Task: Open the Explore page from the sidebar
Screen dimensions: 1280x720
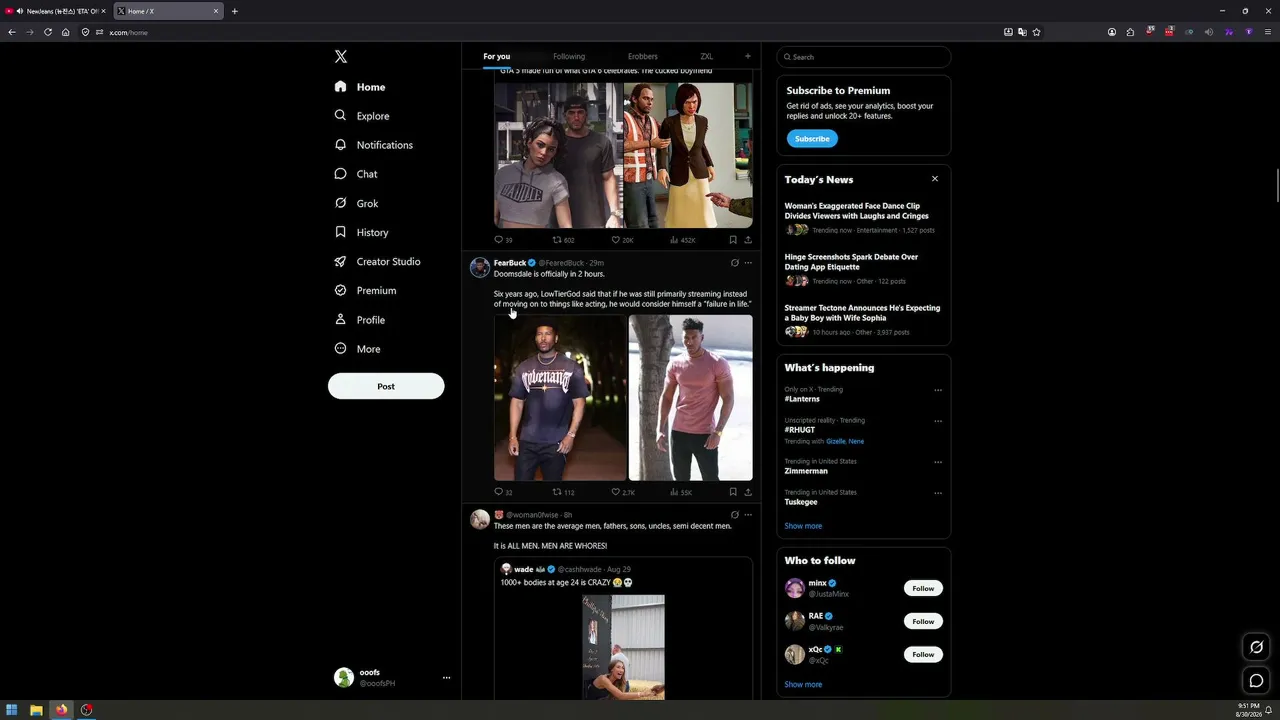Action: 362,116
